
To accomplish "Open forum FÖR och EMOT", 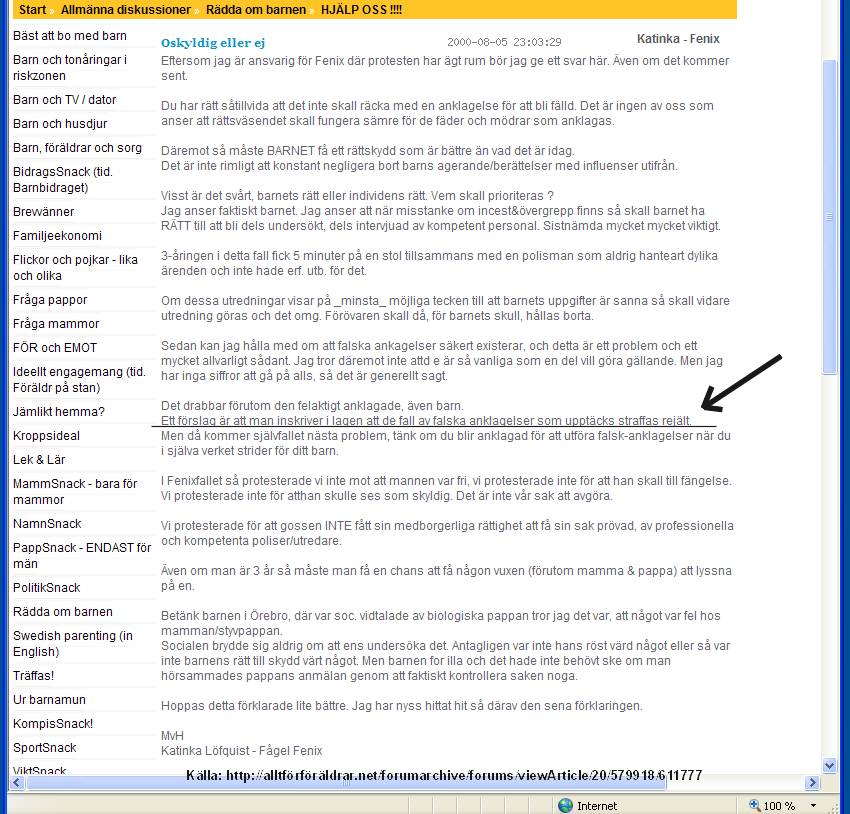I will (x=55, y=347).
